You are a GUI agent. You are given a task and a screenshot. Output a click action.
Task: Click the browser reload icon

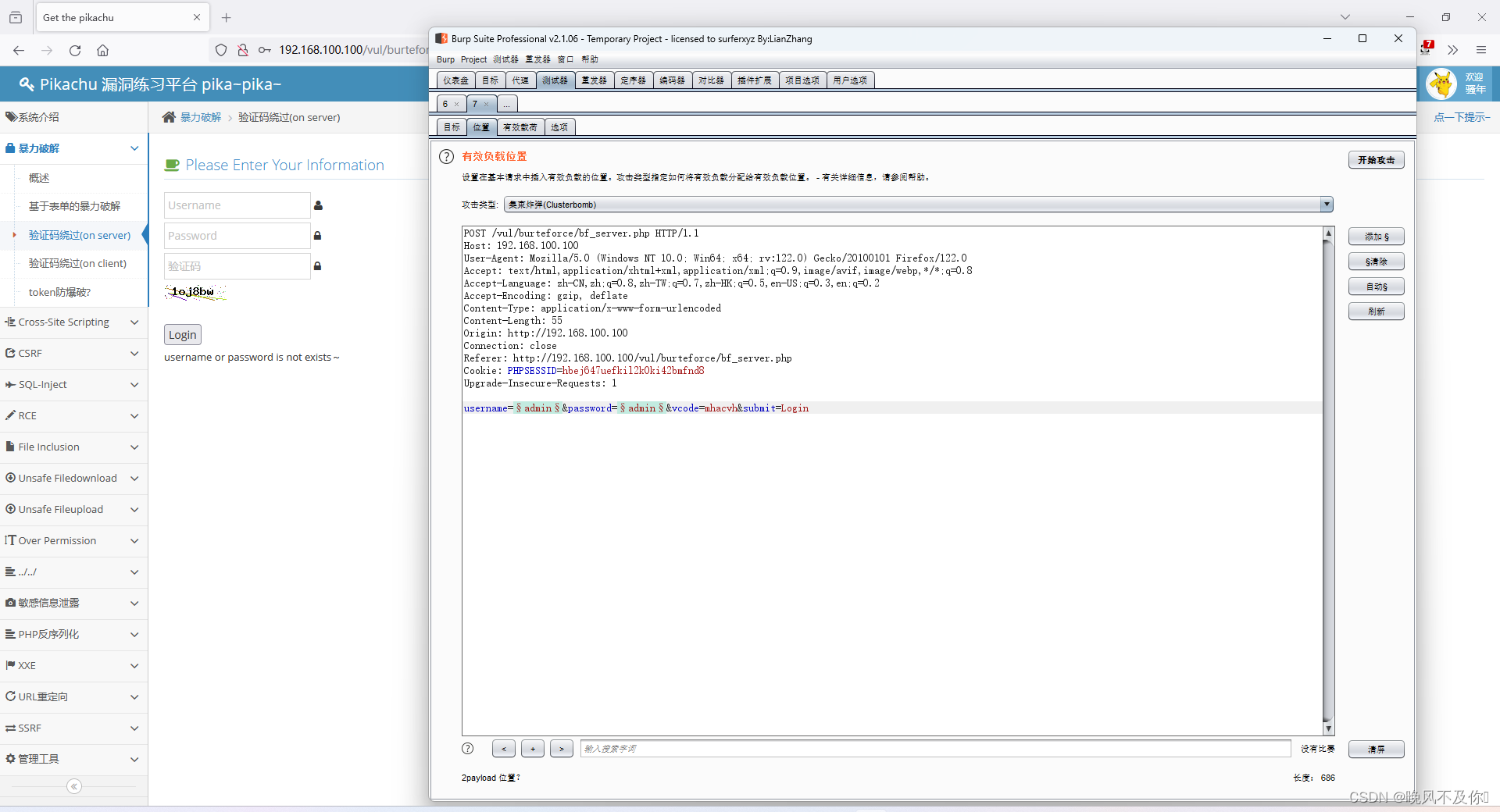point(75,50)
